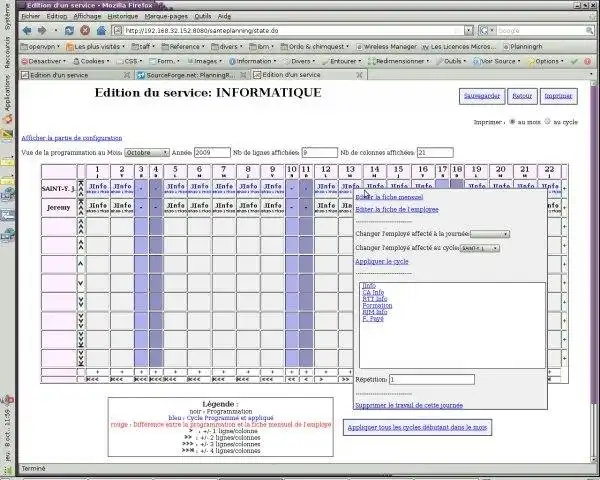The image size is (600, 480).
Task: Click the Imprimer button
Action: (x=558, y=96)
